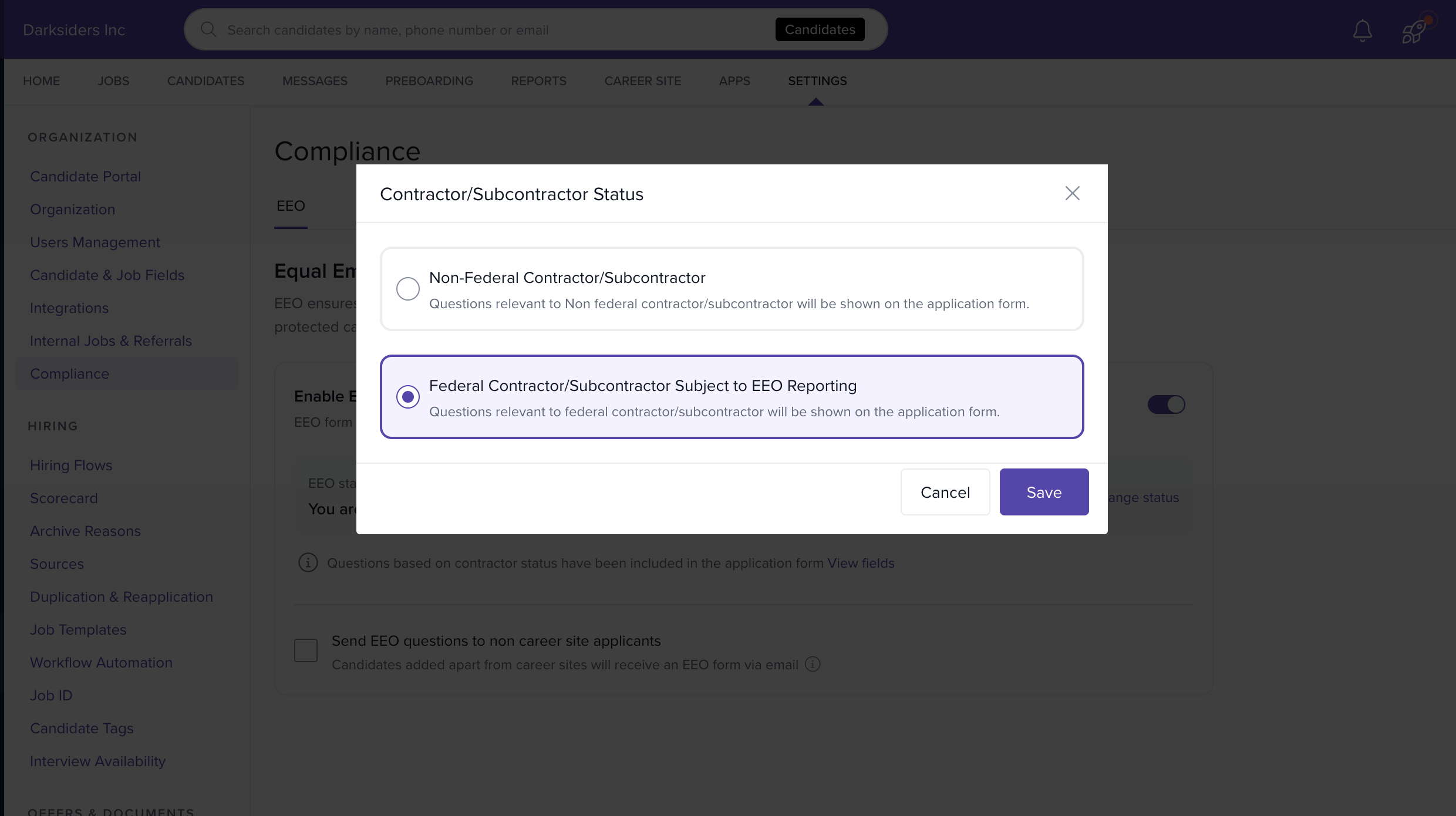Check Send EEO questions to non career site applicants

[306, 650]
